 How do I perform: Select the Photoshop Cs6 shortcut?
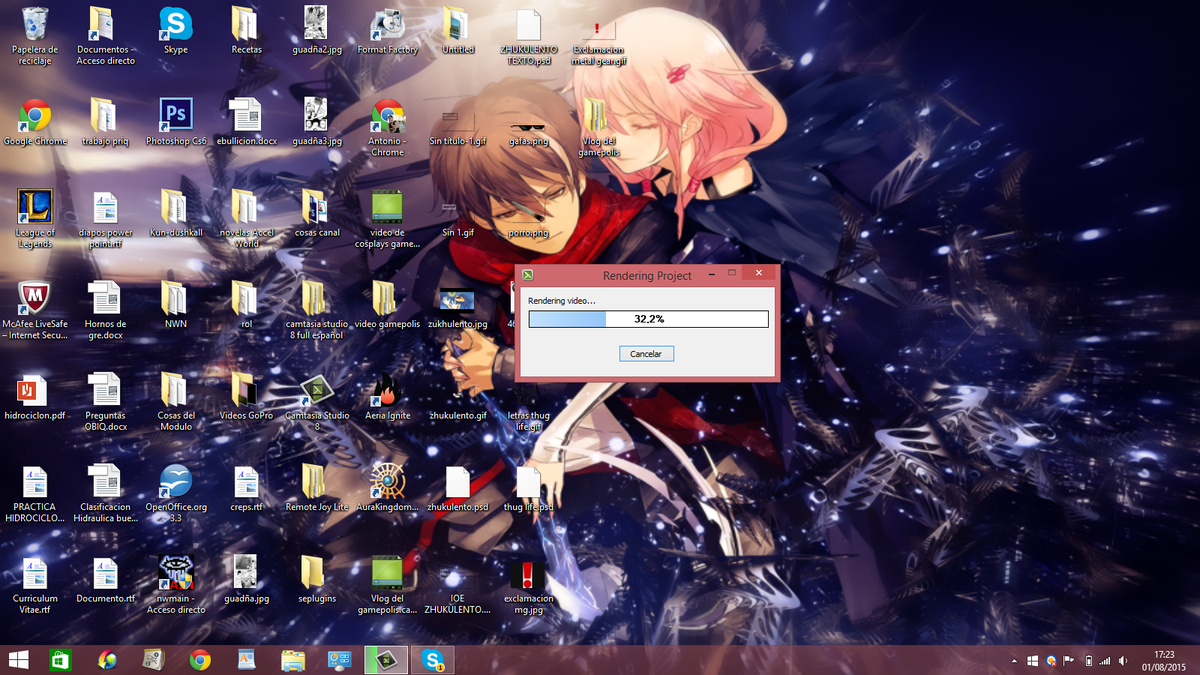(176, 122)
